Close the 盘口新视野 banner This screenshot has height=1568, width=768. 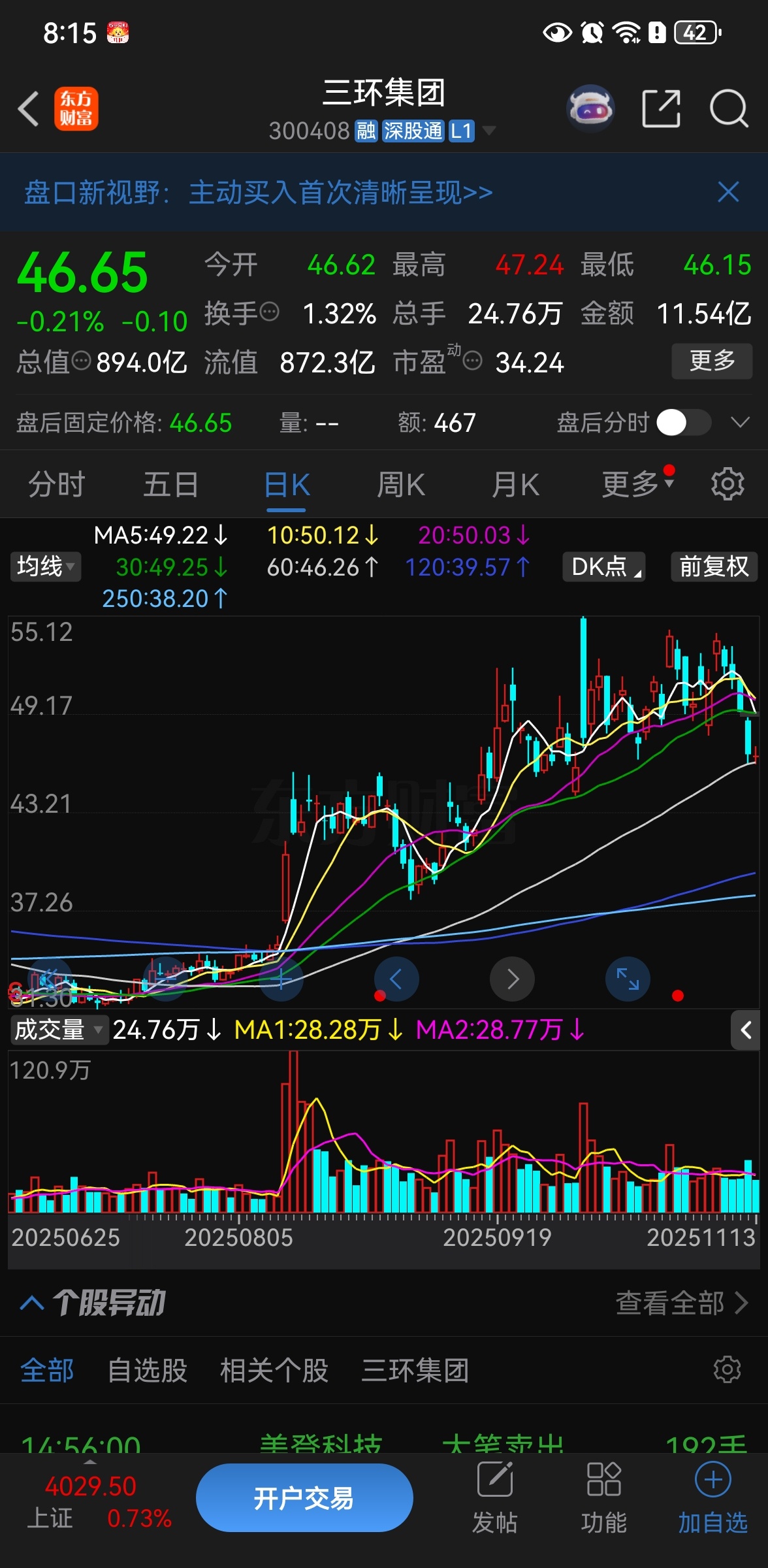[x=728, y=192]
